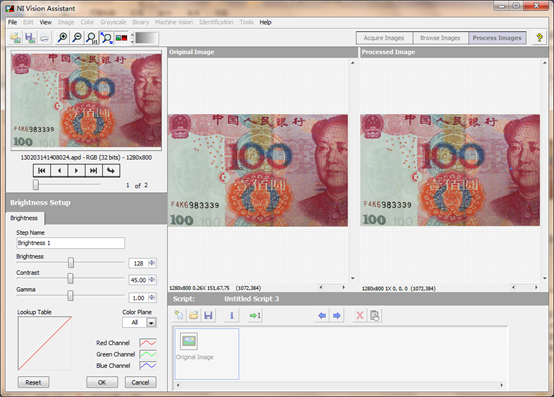
Task: Open the Help menu
Action: click(265, 22)
